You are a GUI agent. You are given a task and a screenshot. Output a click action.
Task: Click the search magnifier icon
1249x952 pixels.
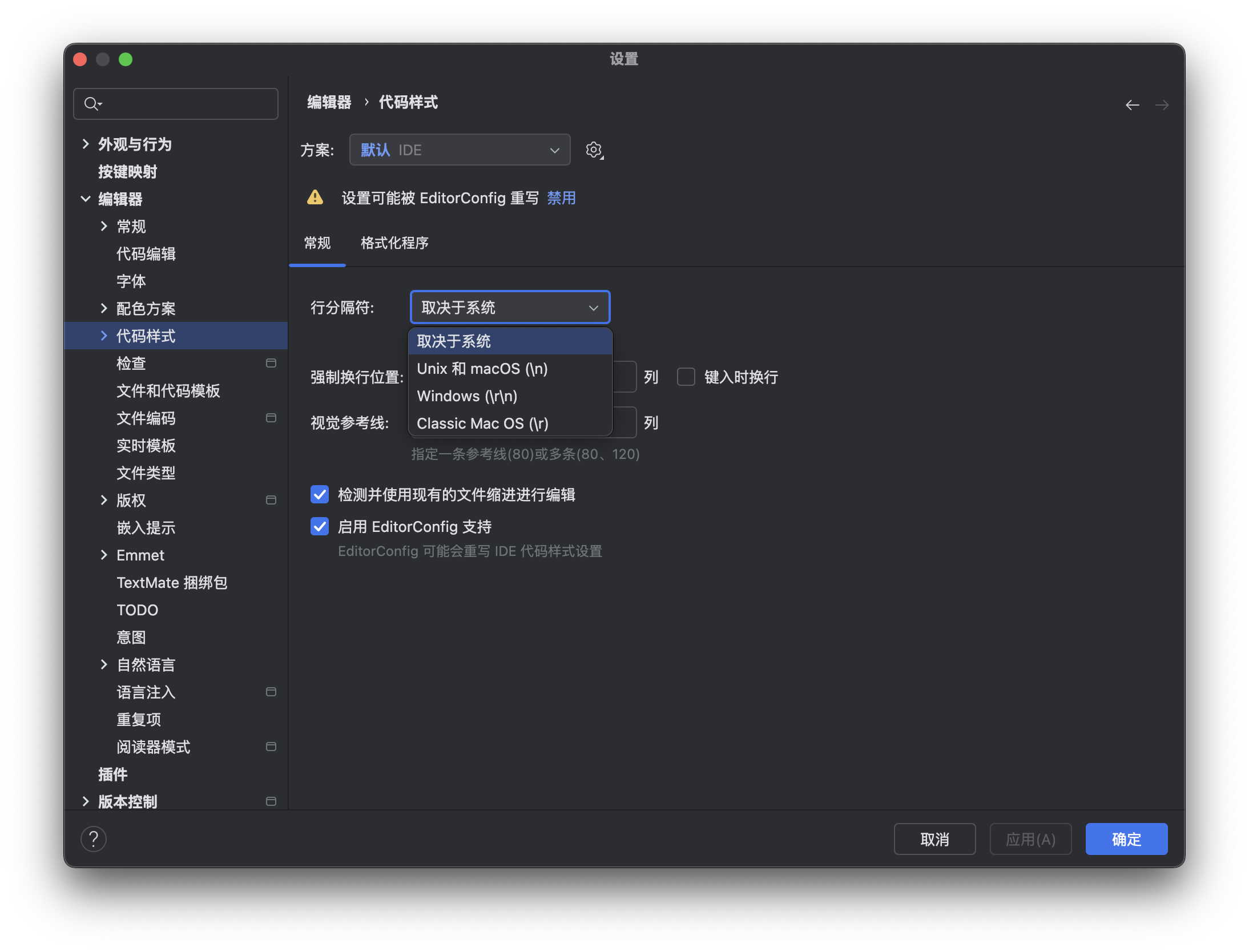[91, 104]
